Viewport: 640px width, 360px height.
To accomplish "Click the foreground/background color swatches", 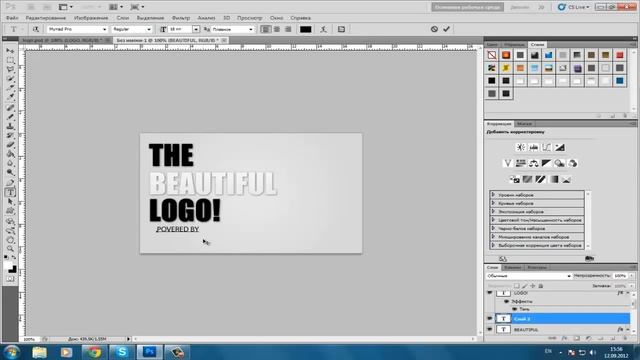I will point(11,268).
